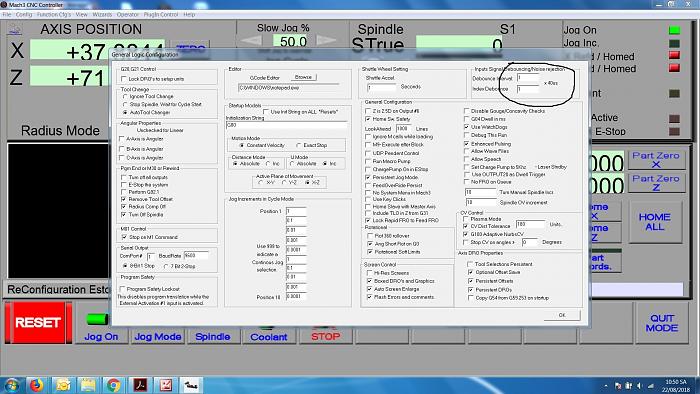Click the volume icon in system tray

click(639, 386)
